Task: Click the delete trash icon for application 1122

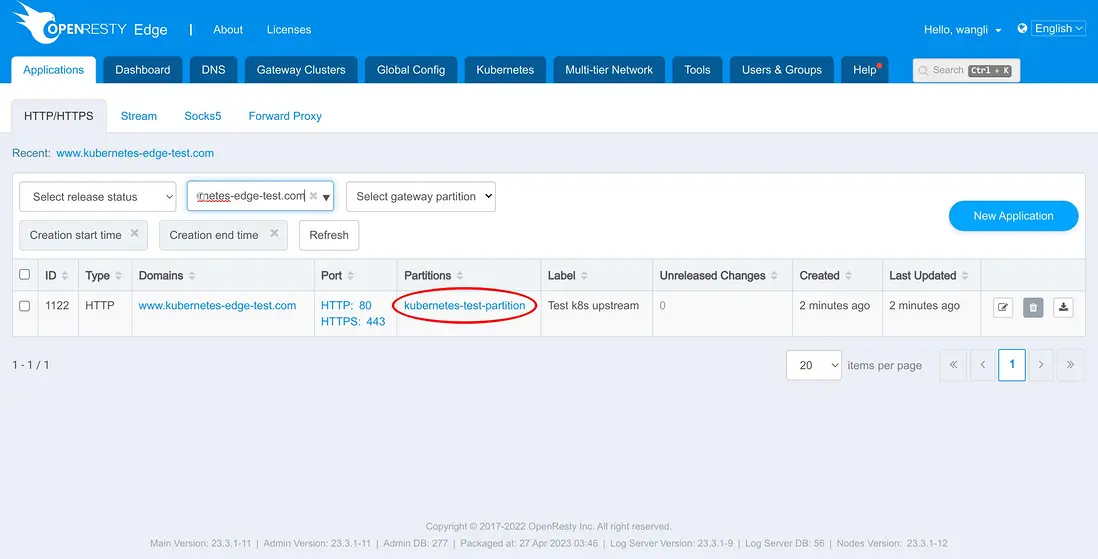Action: (1033, 307)
